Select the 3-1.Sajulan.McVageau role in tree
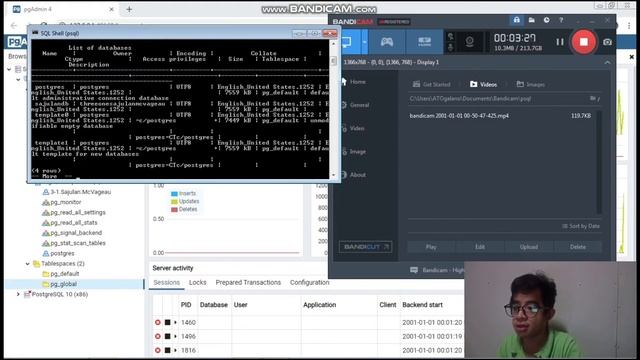This screenshot has height=360, width=640. [x=80, y=192]
